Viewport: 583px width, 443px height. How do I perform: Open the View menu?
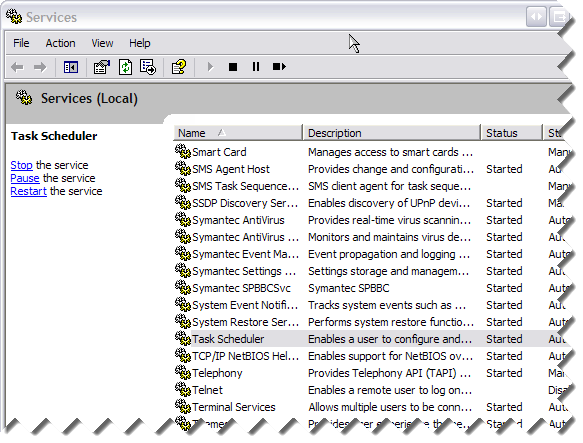pos(102,43)
